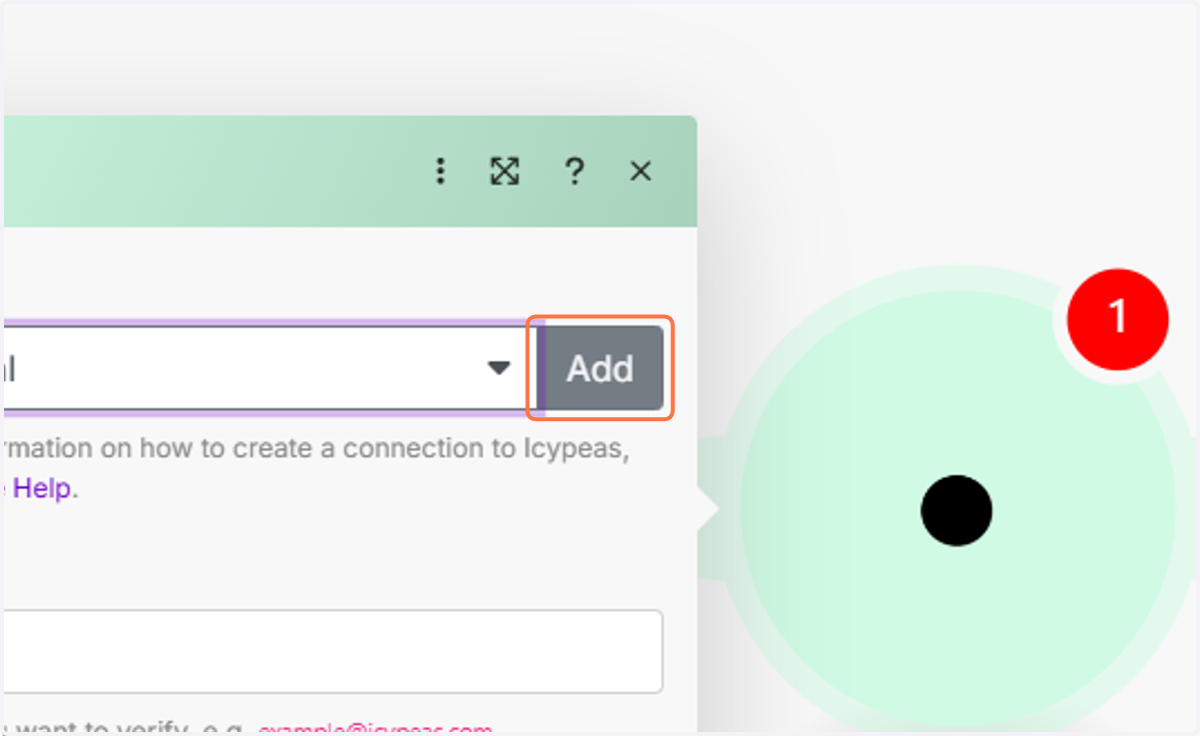Viewport: 1200px width, 736px height.
Task: Open help via the question mark icon
Action: 574,172
